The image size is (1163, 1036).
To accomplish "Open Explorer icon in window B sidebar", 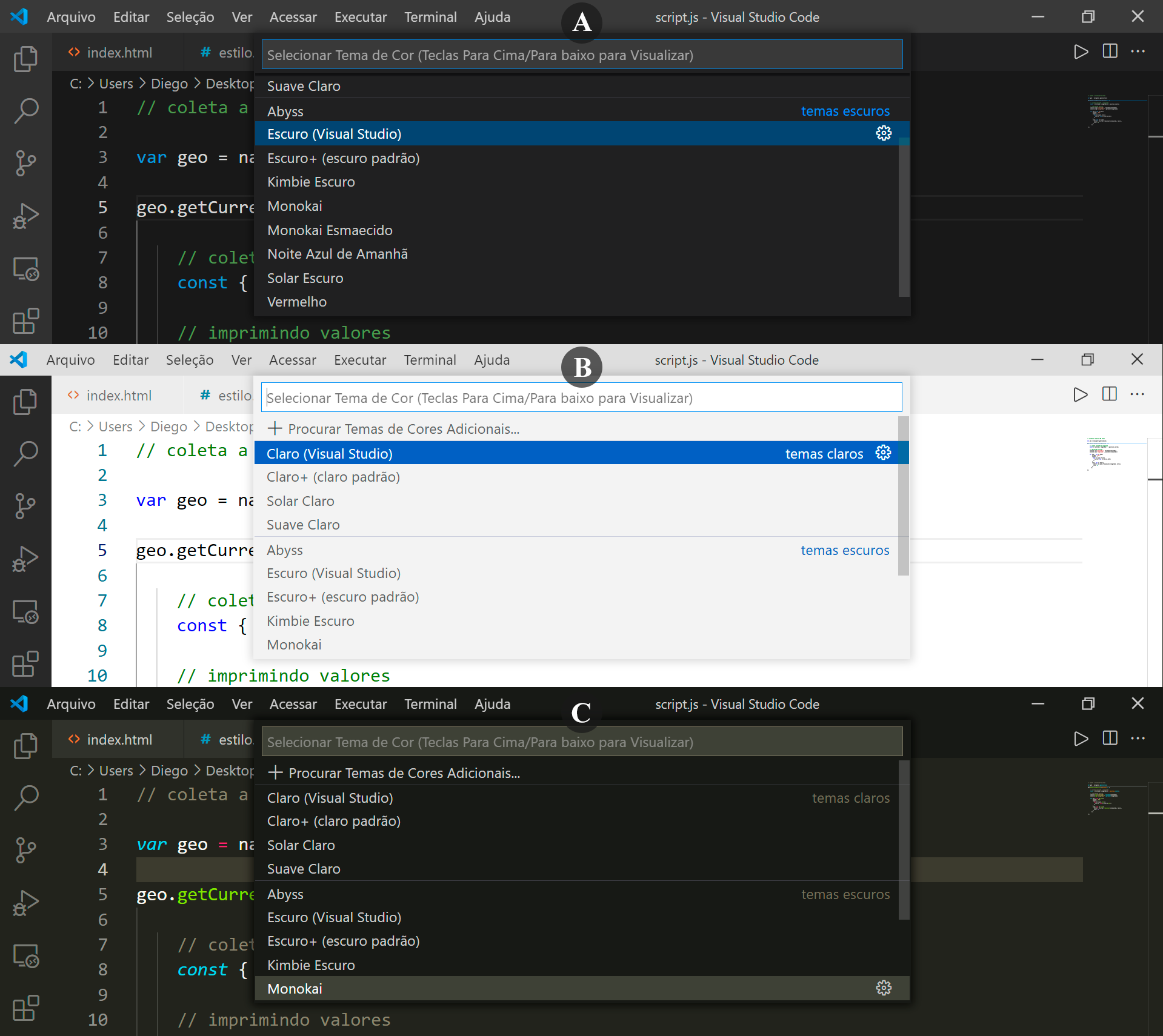I will tap(25, 402).
